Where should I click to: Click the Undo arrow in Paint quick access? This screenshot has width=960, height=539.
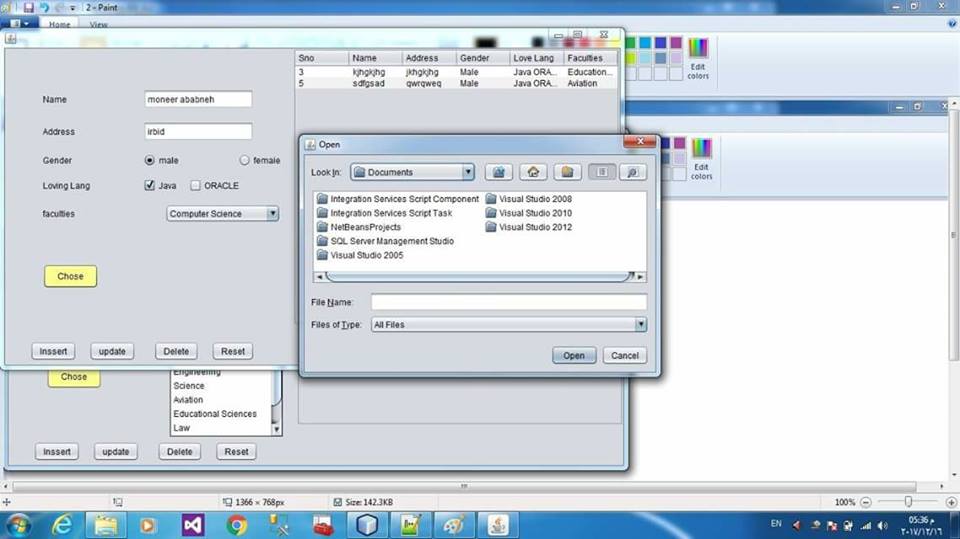(x=45, y=7)
